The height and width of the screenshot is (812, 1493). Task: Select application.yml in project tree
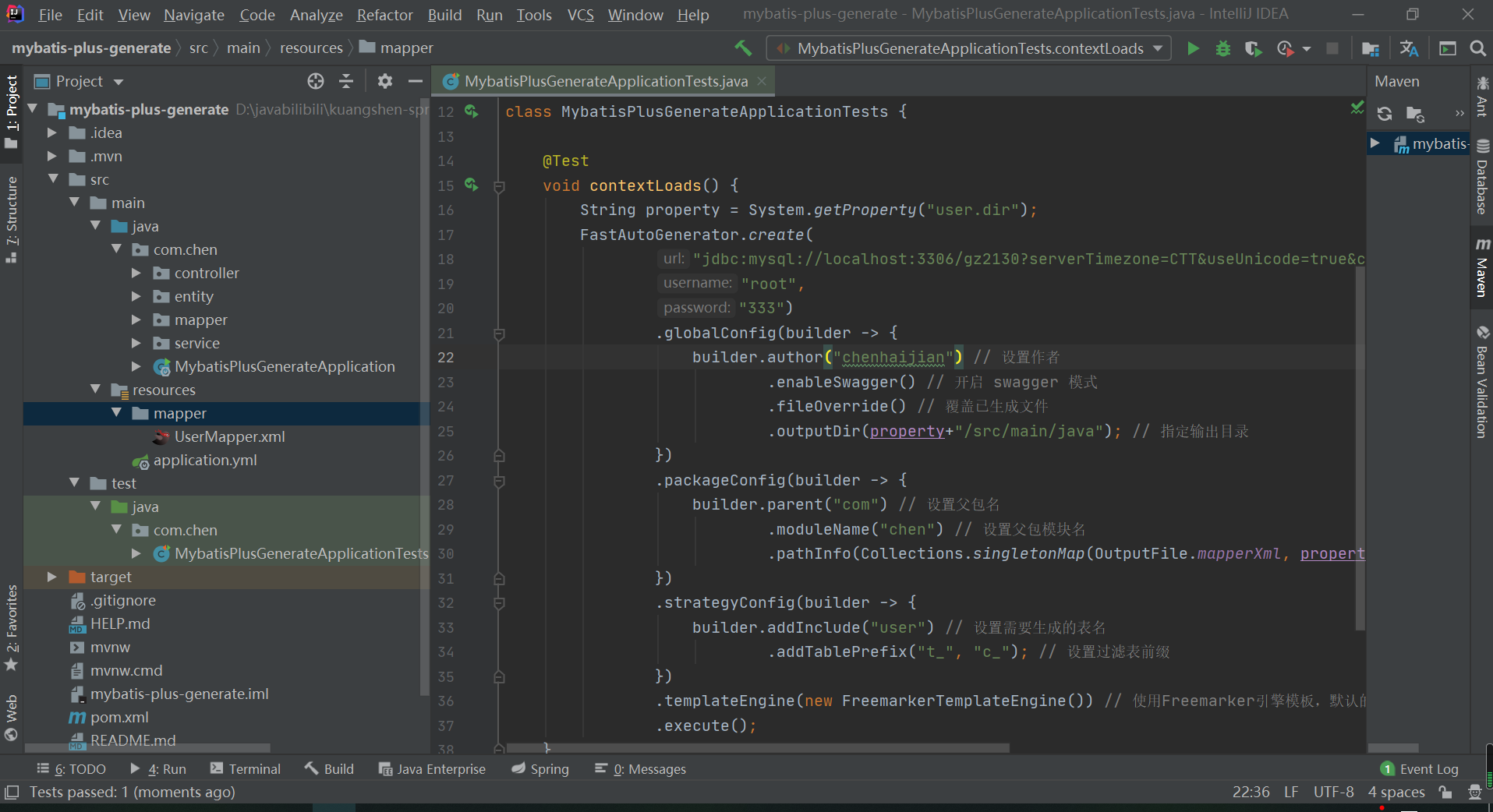tap(205, 460)
